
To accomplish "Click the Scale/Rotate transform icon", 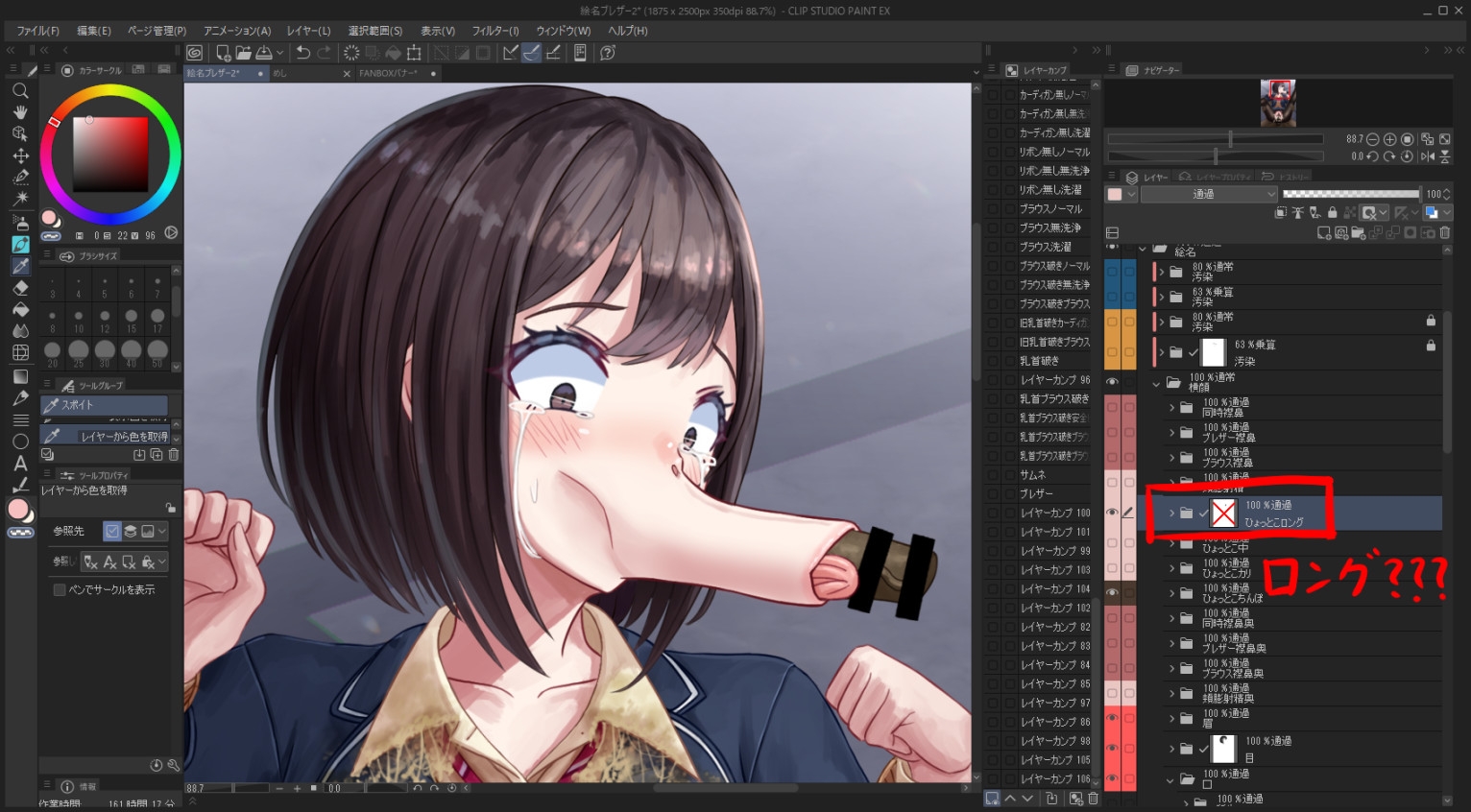I will click(414, 53).
